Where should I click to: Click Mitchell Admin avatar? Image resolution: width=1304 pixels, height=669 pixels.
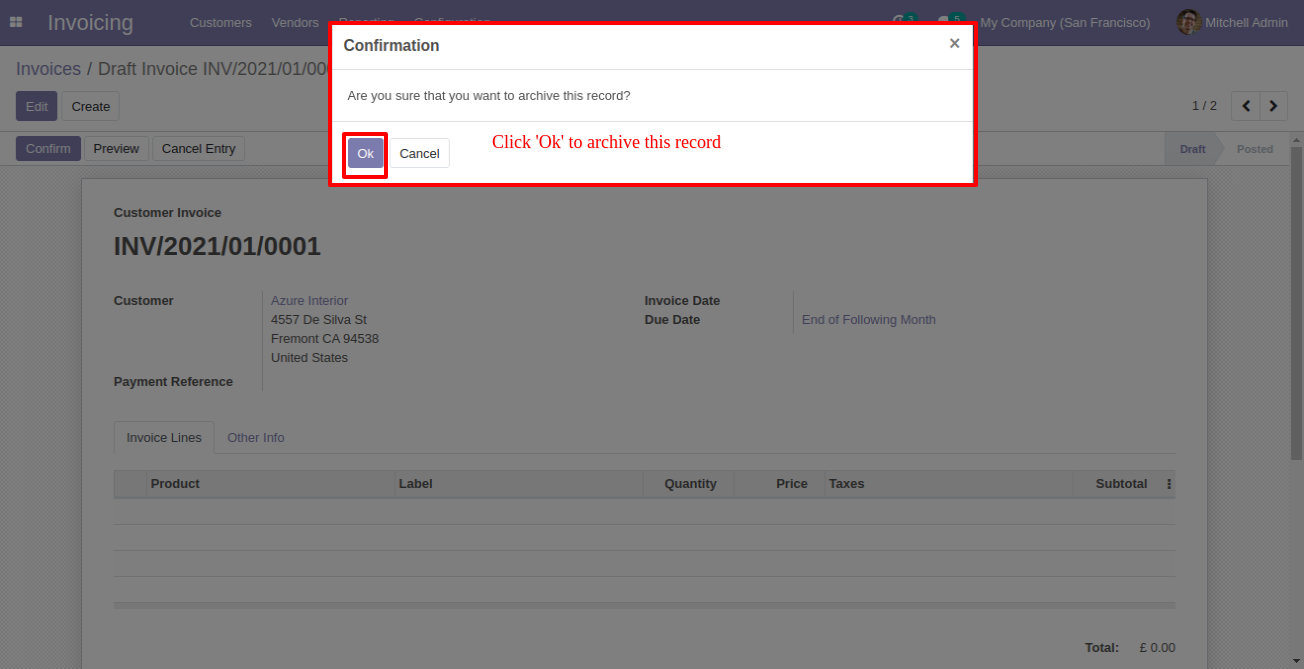1188,22
